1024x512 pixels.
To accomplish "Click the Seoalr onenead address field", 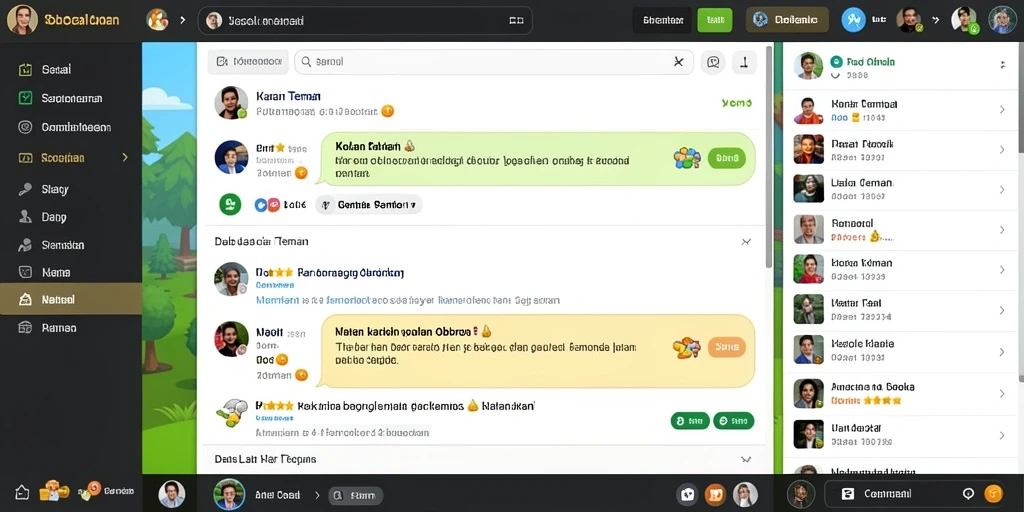I will pyautogui.click(x=365, y=20).
